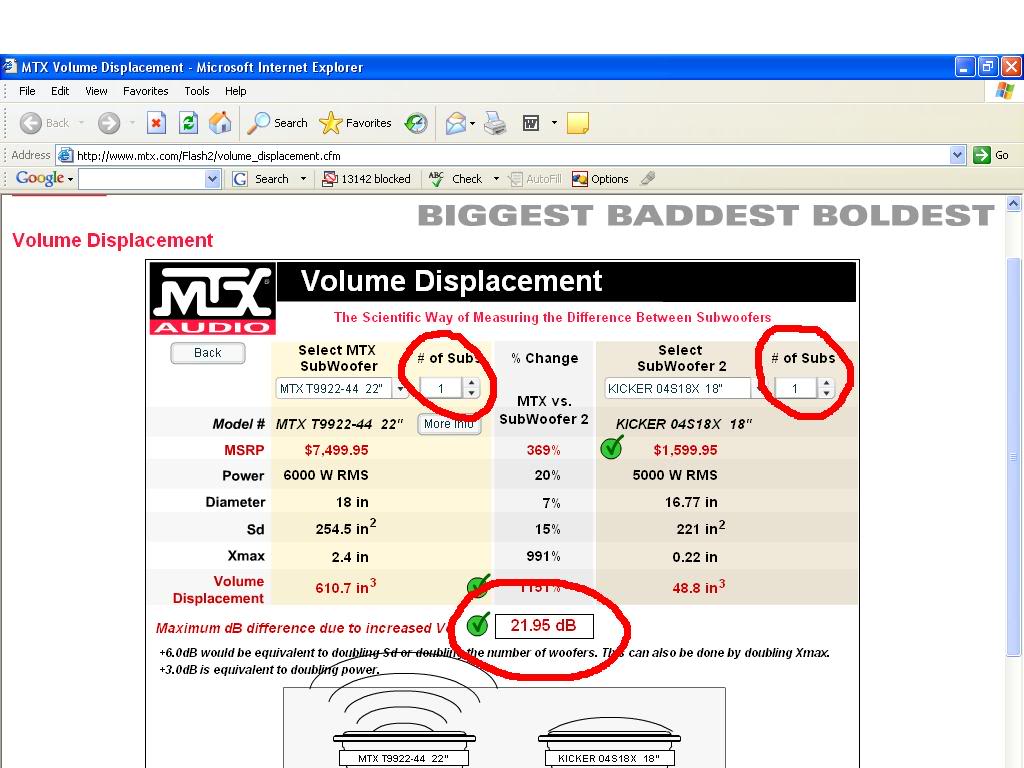1024x768 pixels.
Task: Click the scrollbar up arrow
Action: pyautogui.click(x=1013, y=204)
